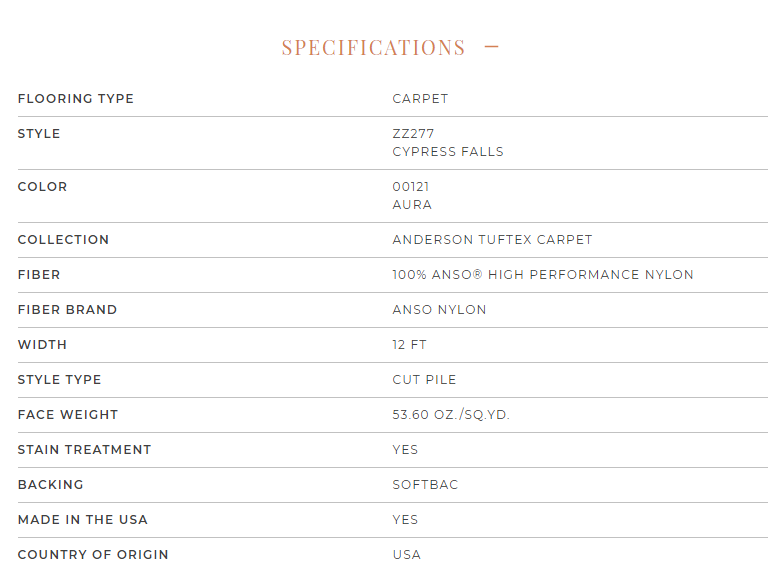Select the 12 FT width value
The height and width of the screenshot is (579, 784).
coord(409,344)
